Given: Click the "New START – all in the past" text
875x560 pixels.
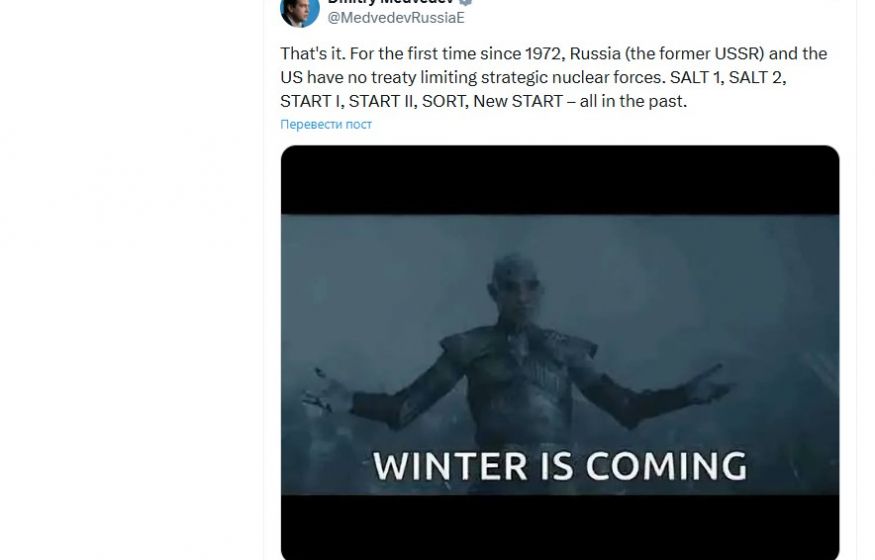Looking at the screenshot, I should click(x=580, y=101).
